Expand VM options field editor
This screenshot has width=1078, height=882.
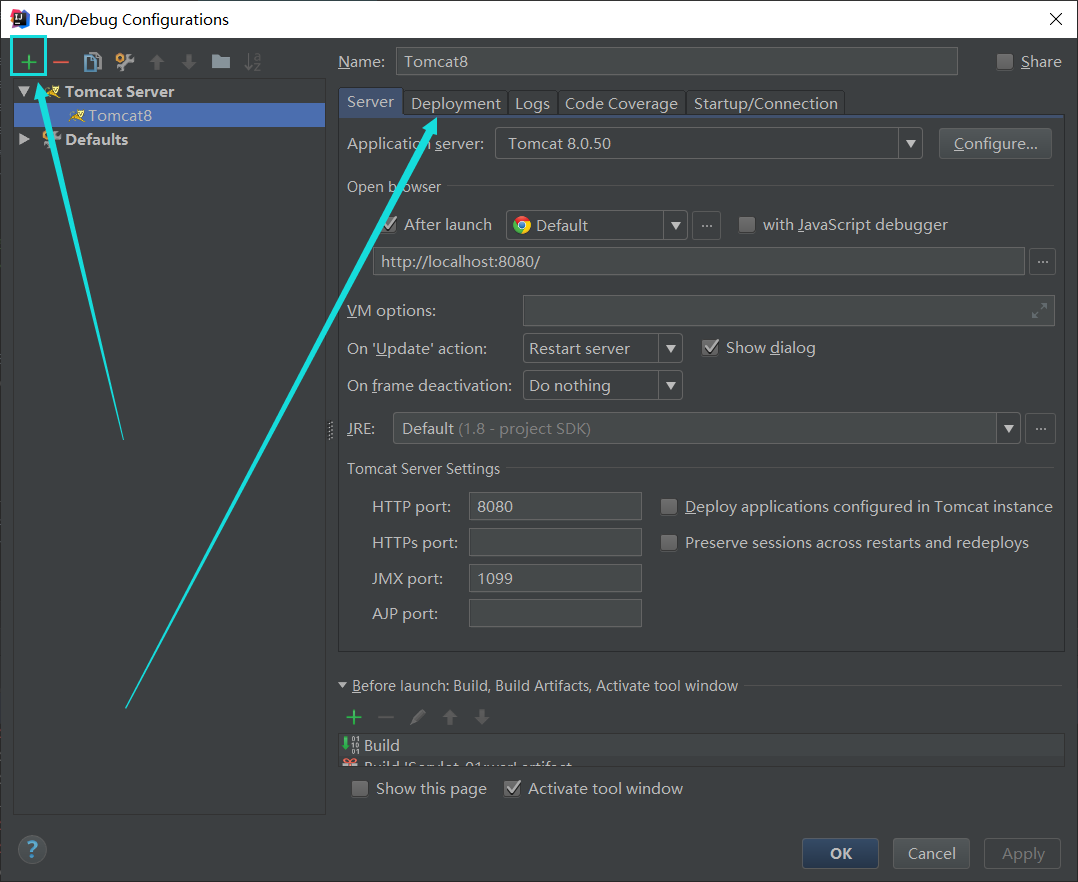click(x=1039, y=311)
